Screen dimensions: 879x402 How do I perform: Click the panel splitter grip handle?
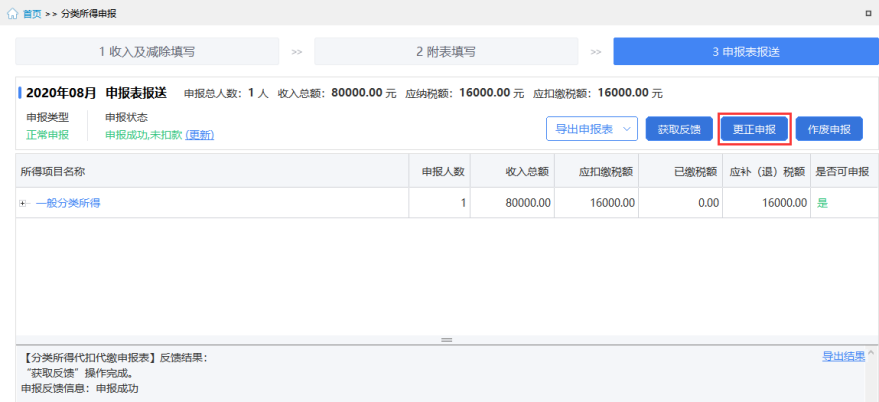click(447, 340)
